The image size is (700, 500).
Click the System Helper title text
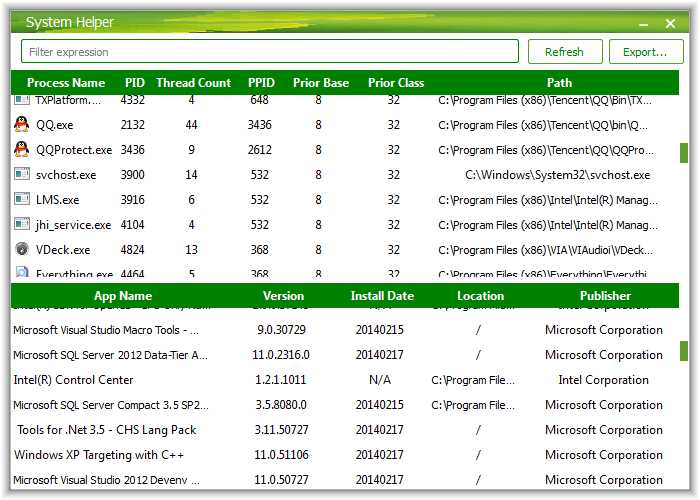[x=70, y=22]
